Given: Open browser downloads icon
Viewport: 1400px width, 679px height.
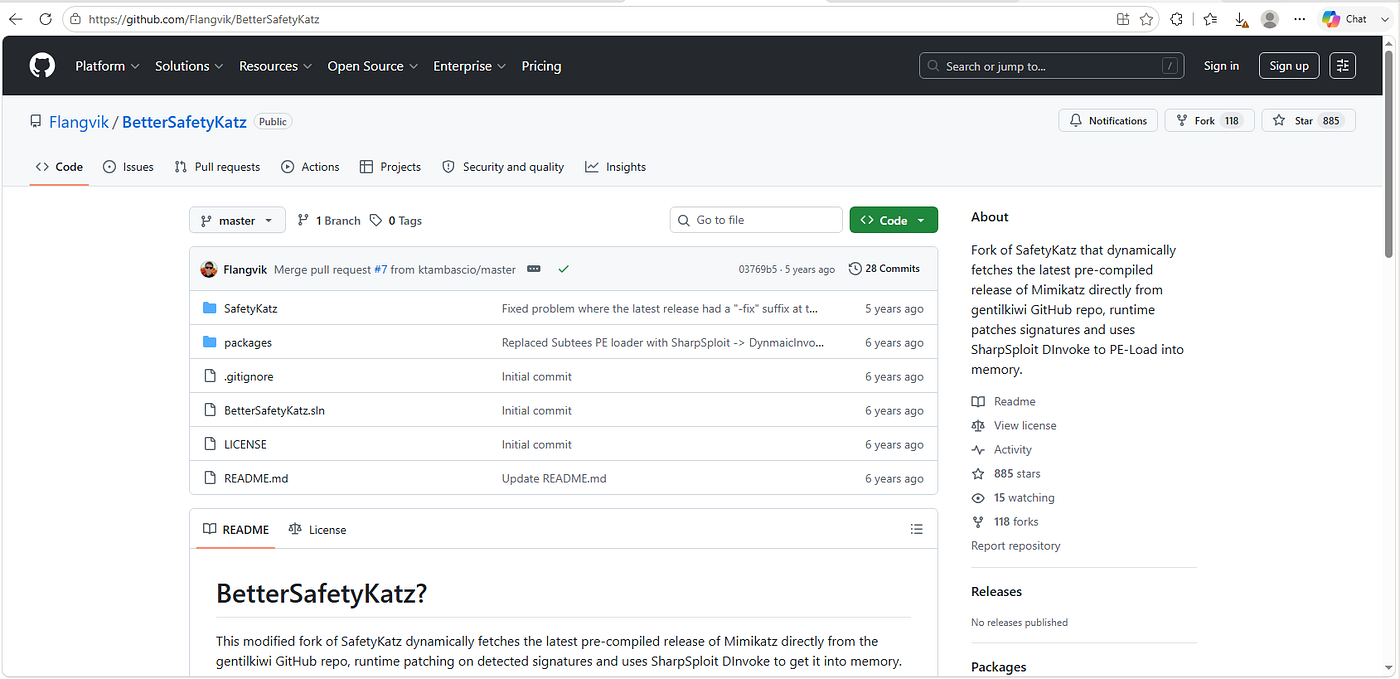Looking at the screenshot, I should point(1240,19).
